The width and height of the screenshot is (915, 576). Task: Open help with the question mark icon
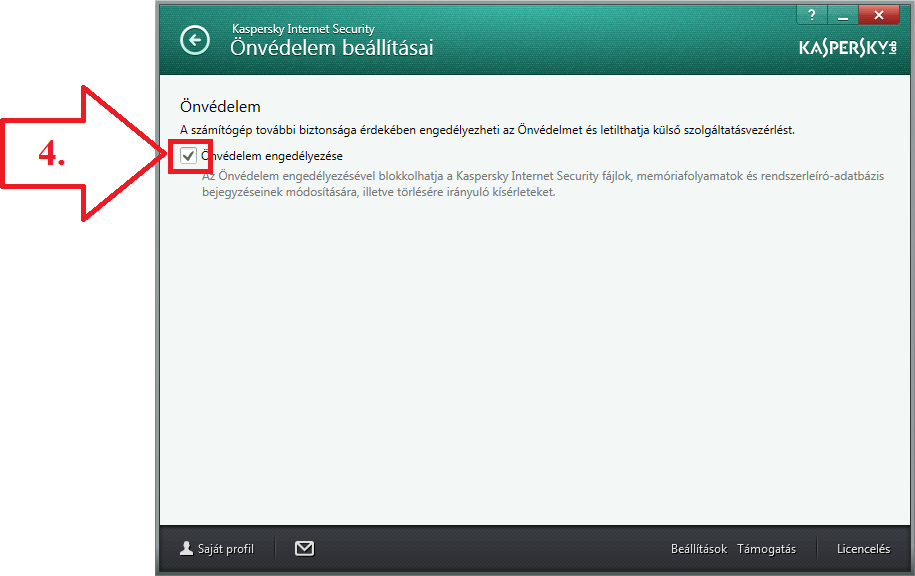[x=811, y=15]
